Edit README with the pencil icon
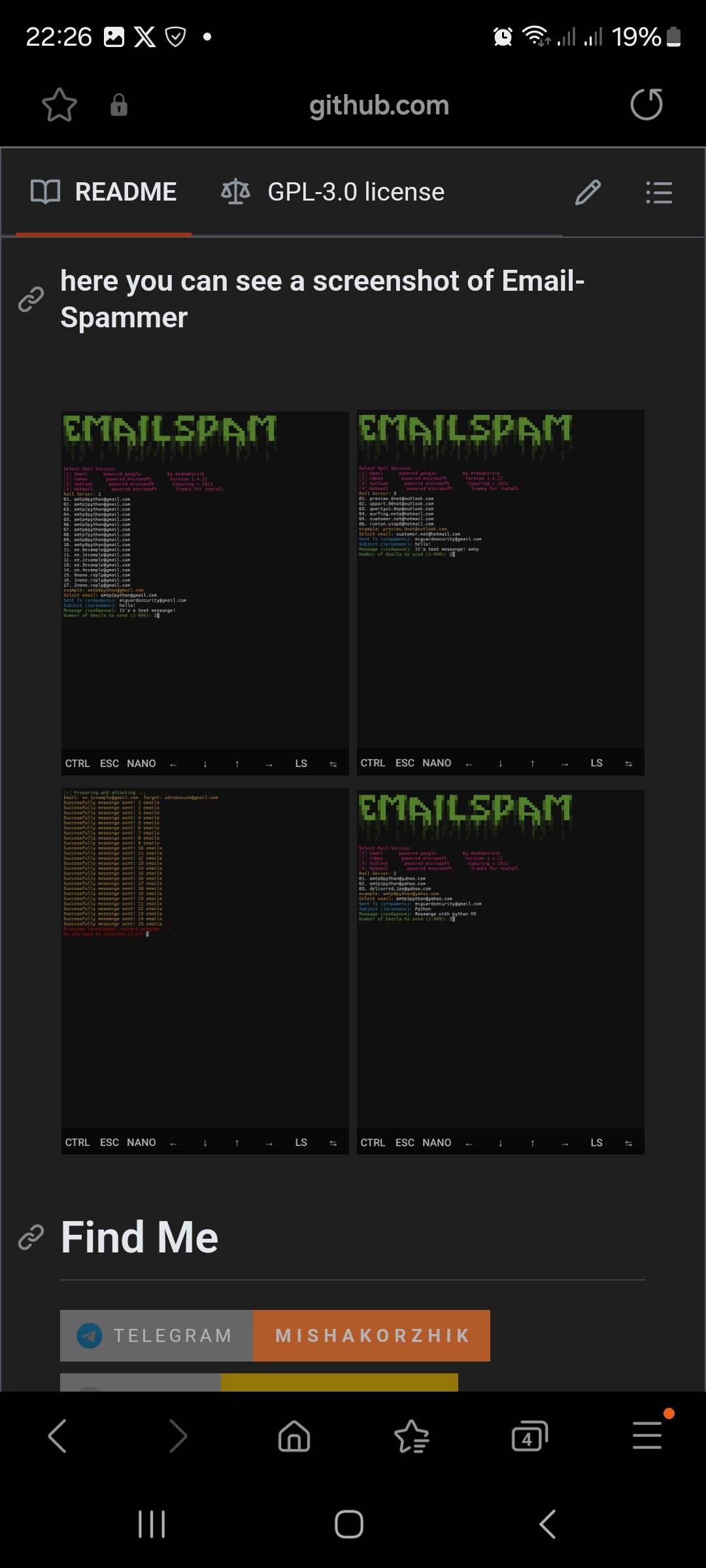 [588, 193]
